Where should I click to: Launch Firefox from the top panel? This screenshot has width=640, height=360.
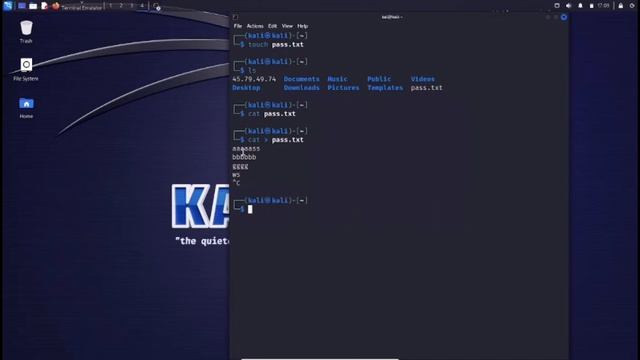(56, 6)
